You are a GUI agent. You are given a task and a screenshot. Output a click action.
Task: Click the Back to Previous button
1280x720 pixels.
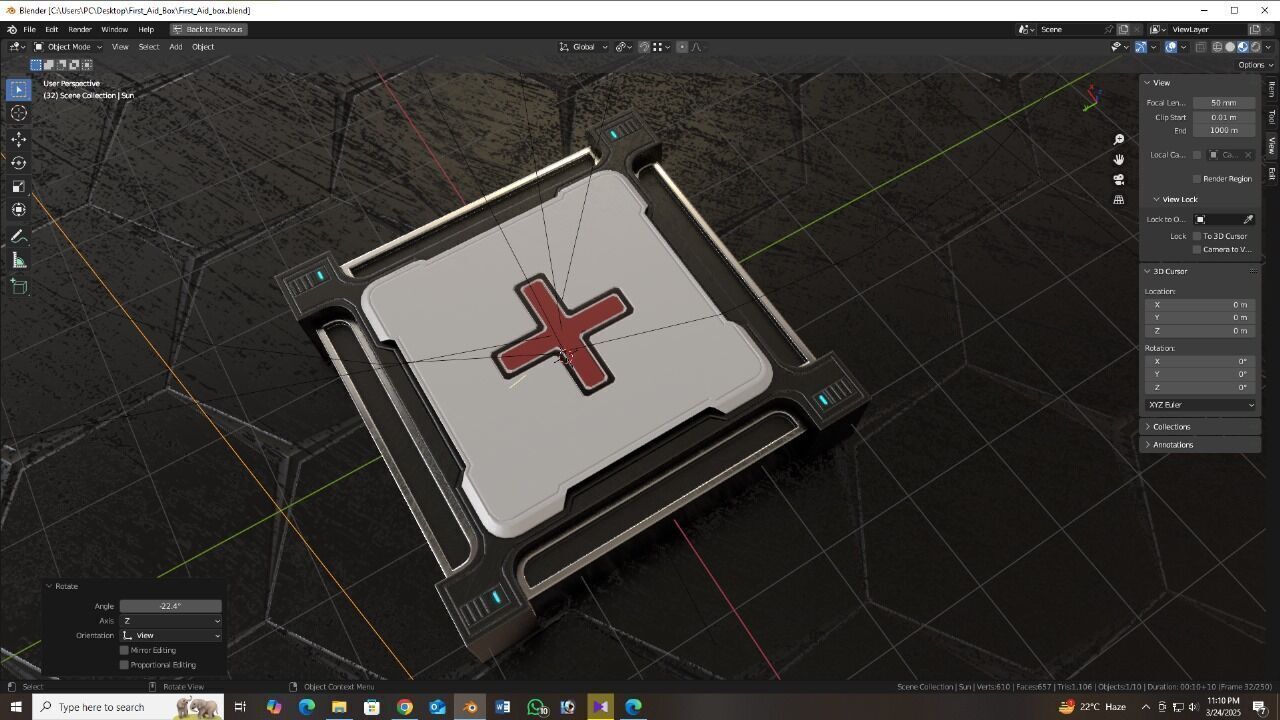tap(208, 29)
